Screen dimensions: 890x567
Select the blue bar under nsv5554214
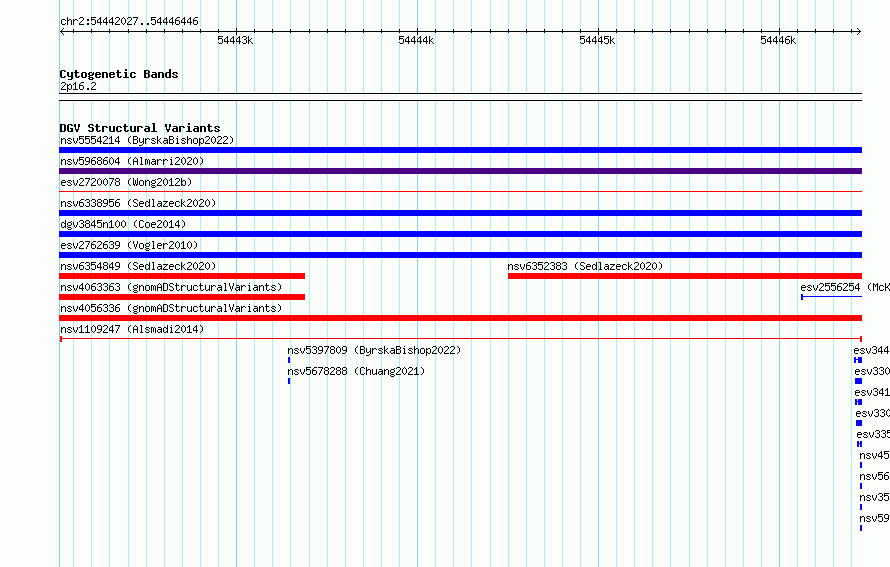[x=460, y=150]
